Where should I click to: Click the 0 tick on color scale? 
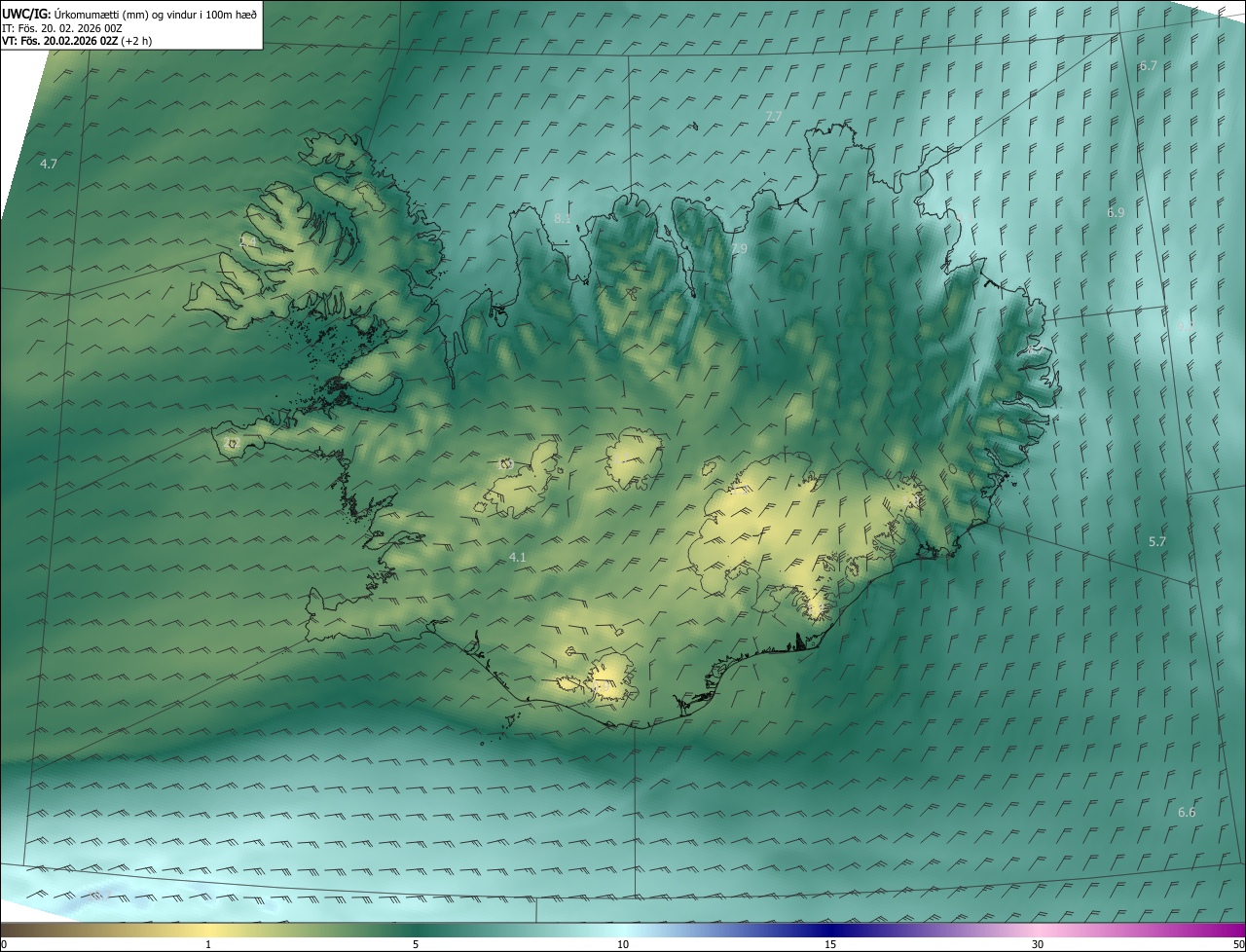(x=4, y=944)
